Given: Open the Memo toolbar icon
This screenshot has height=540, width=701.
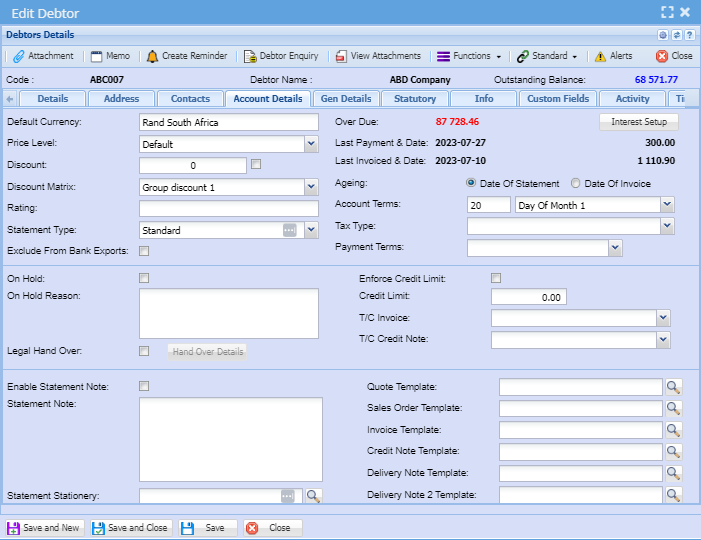Looking at the screenshot, I should coord(96,56).
